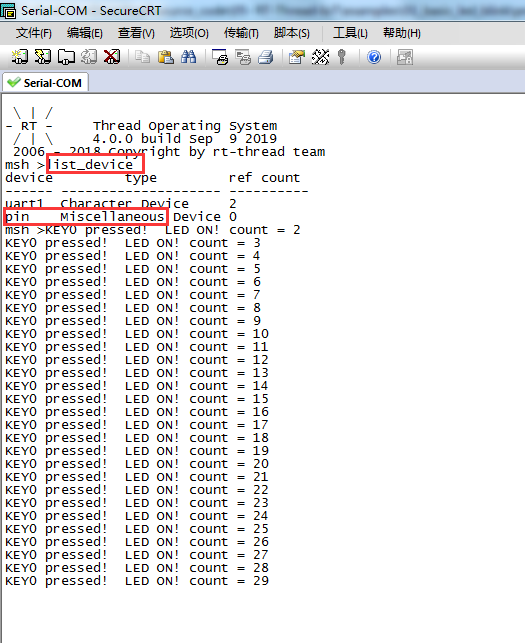Open the 选项(O) menu
This screenshot has height=643, width=525.
click(x=189, y=33)
